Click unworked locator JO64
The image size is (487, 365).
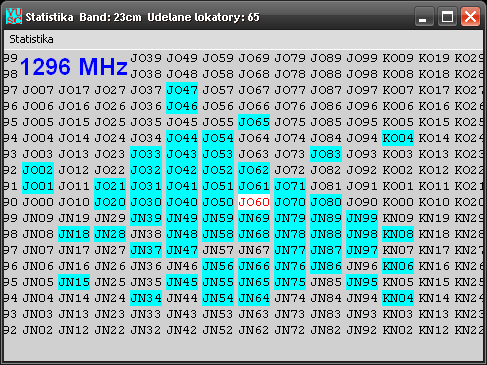click(254, 138)
